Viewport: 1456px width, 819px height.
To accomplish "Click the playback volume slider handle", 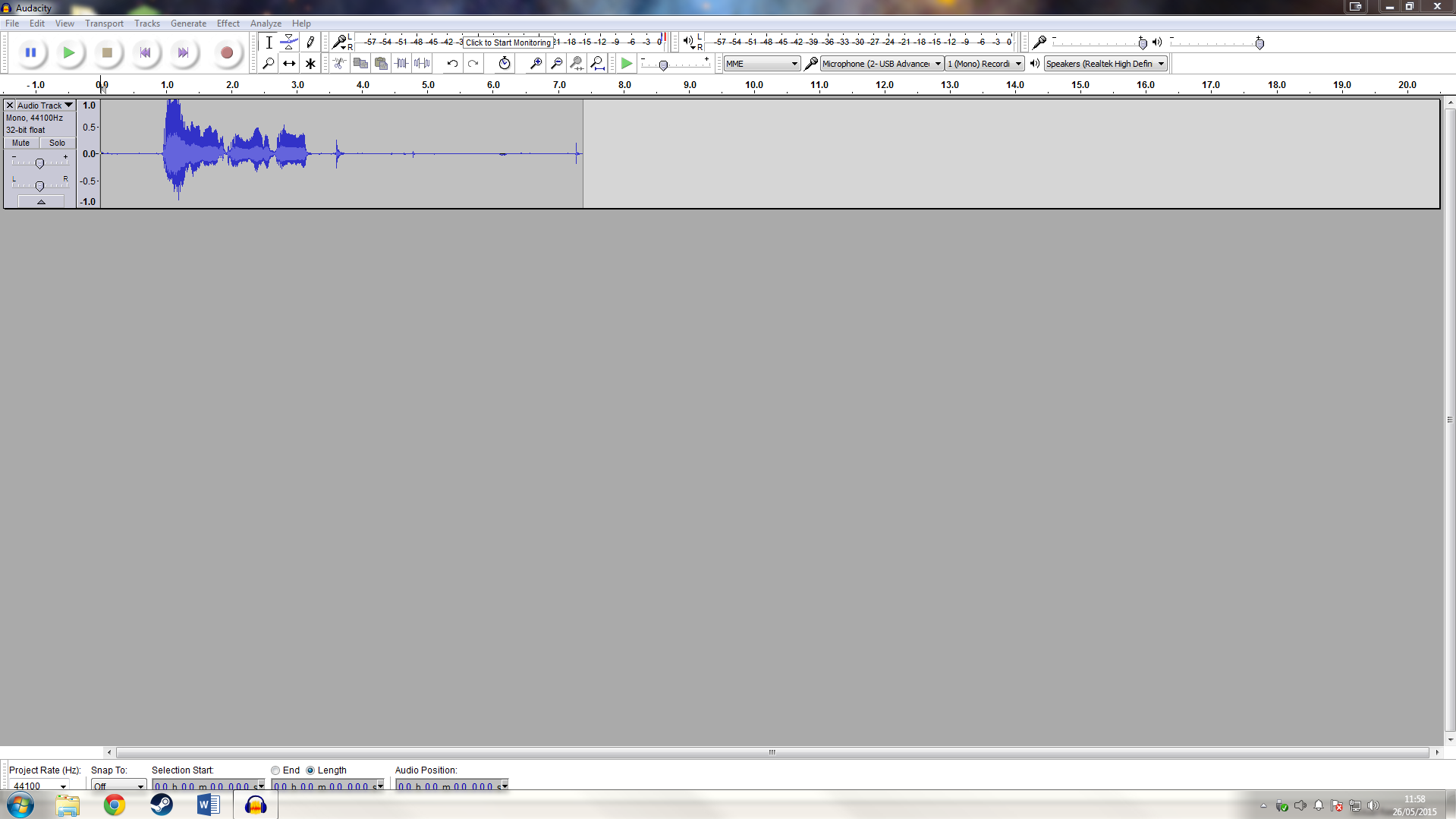I will pyautogui.click(x=1259, y=43).
